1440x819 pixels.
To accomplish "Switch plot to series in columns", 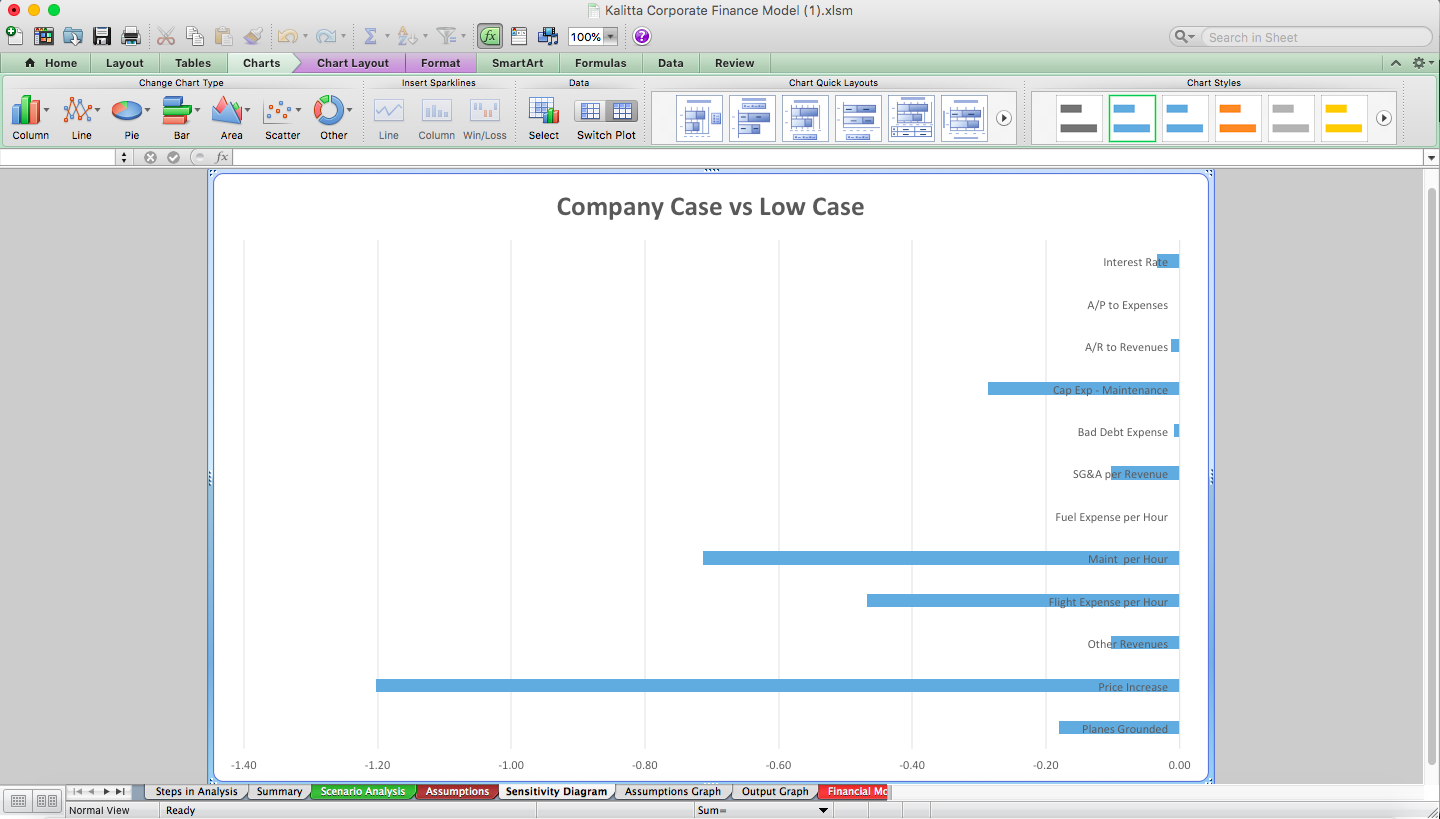I will [x=622, y=111].
